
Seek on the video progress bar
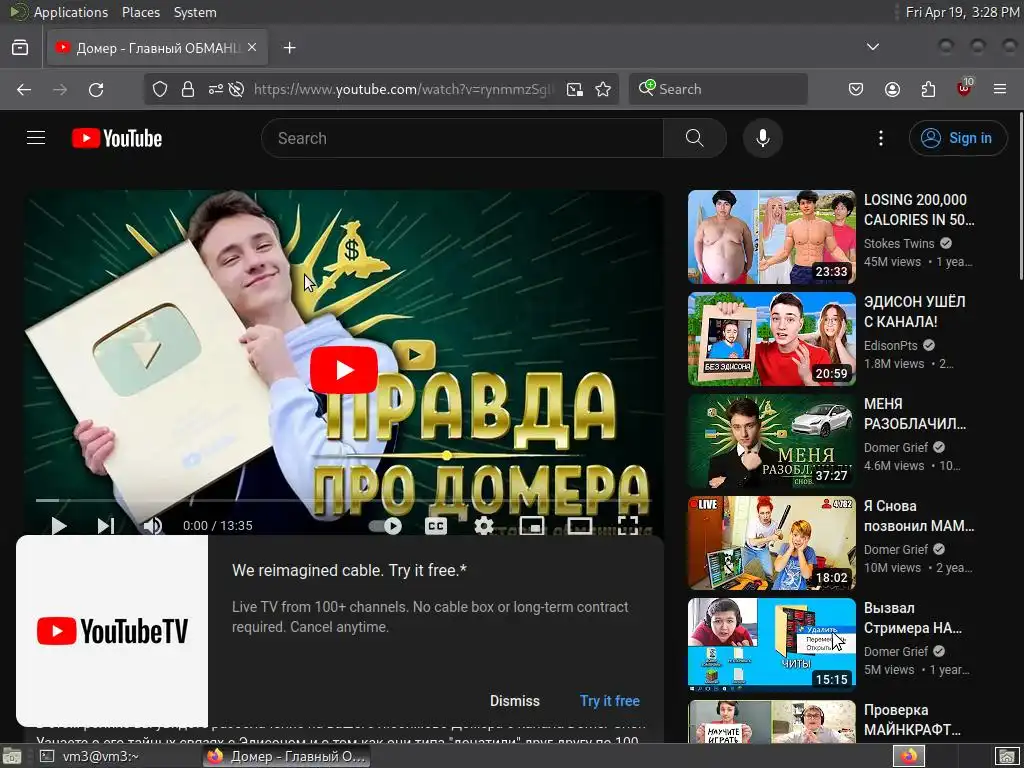[x=344, y=500]
